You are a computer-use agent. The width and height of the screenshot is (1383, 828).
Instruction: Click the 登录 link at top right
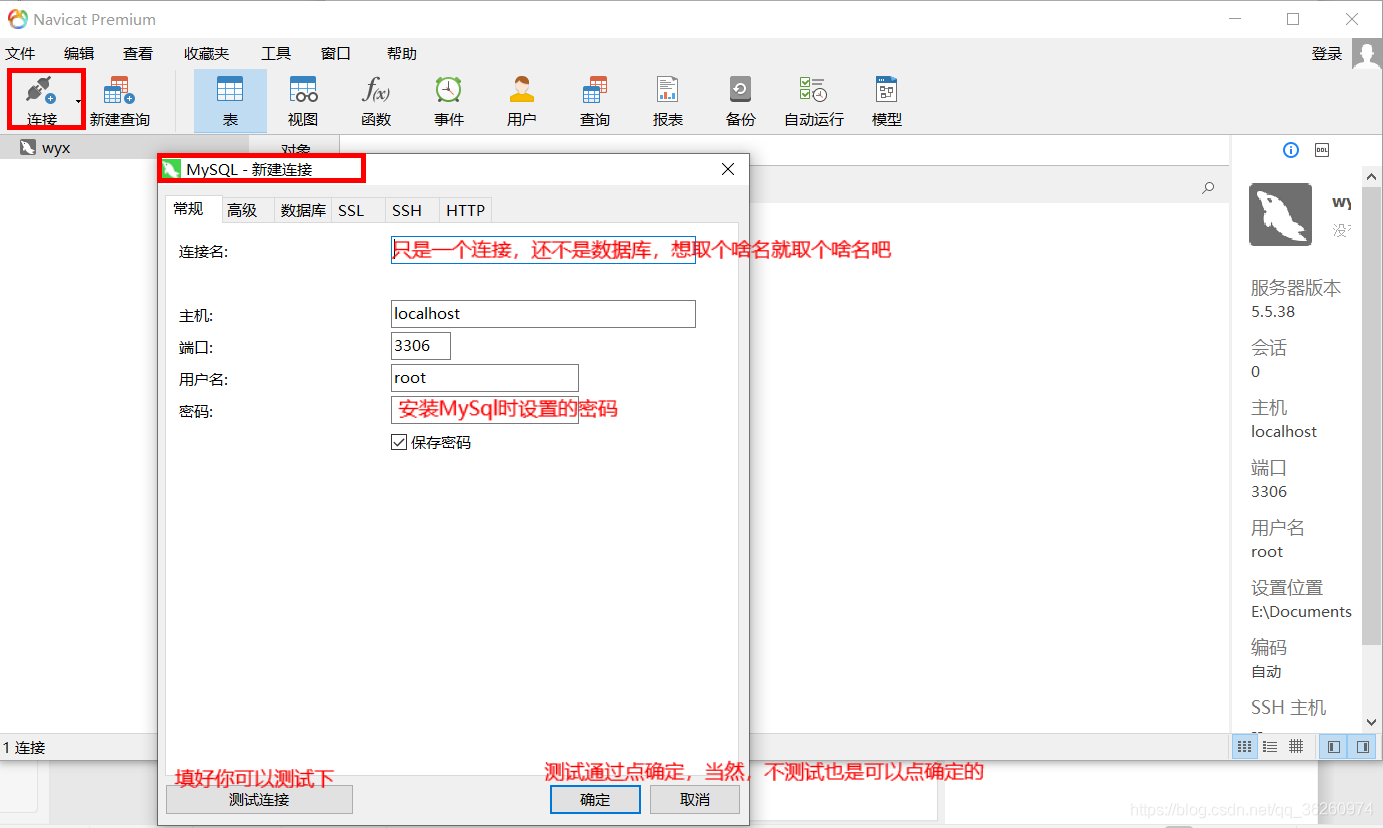pos(1327,54)
